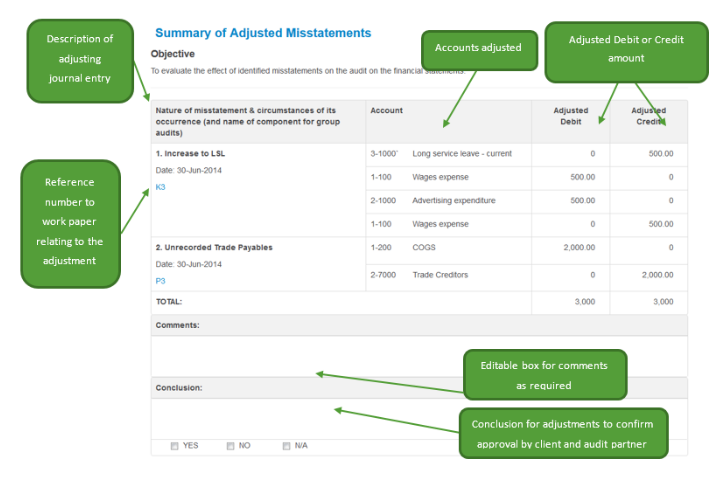Open the P3 work paper reference link
725x484 pixels.
tap(160, 281)
